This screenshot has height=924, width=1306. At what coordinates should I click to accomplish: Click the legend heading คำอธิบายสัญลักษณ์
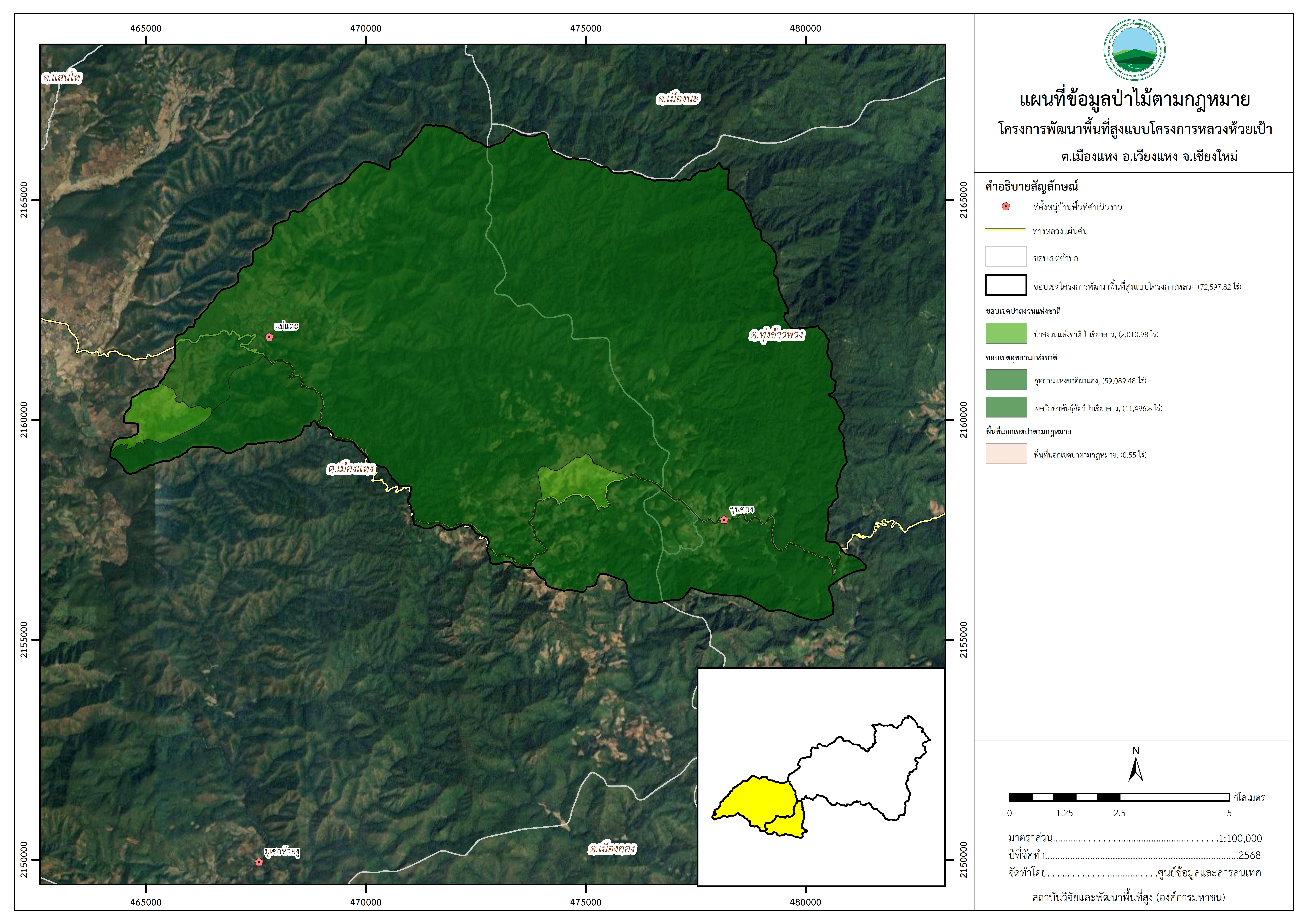(1032, 186)
